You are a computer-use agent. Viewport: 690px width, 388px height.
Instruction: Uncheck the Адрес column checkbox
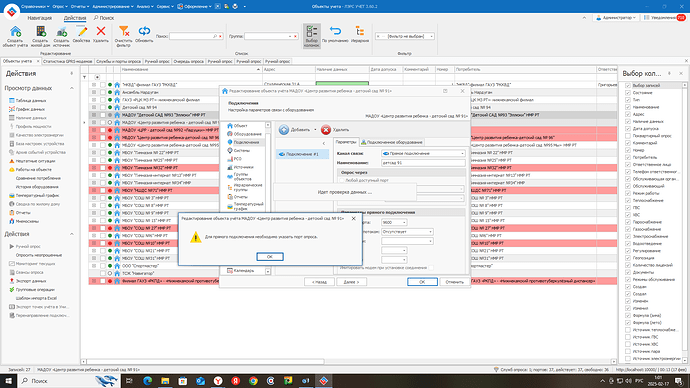(628, 114)
